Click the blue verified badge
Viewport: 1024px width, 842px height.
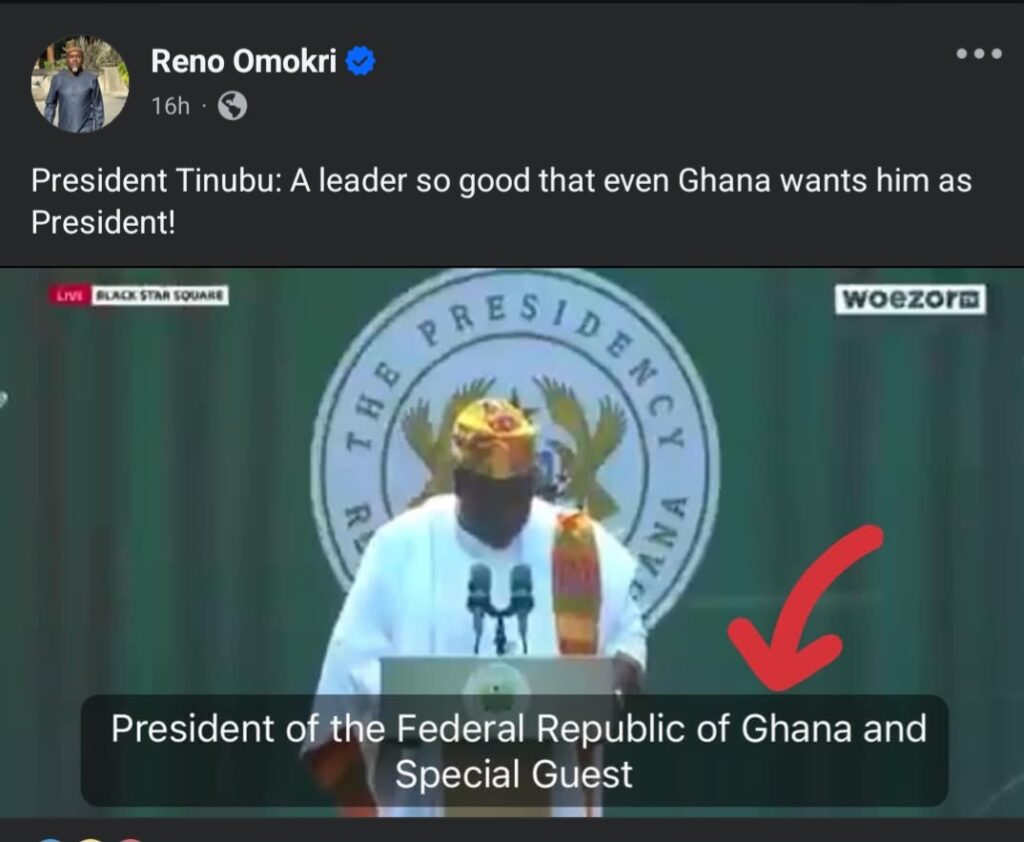coord(360,61)
